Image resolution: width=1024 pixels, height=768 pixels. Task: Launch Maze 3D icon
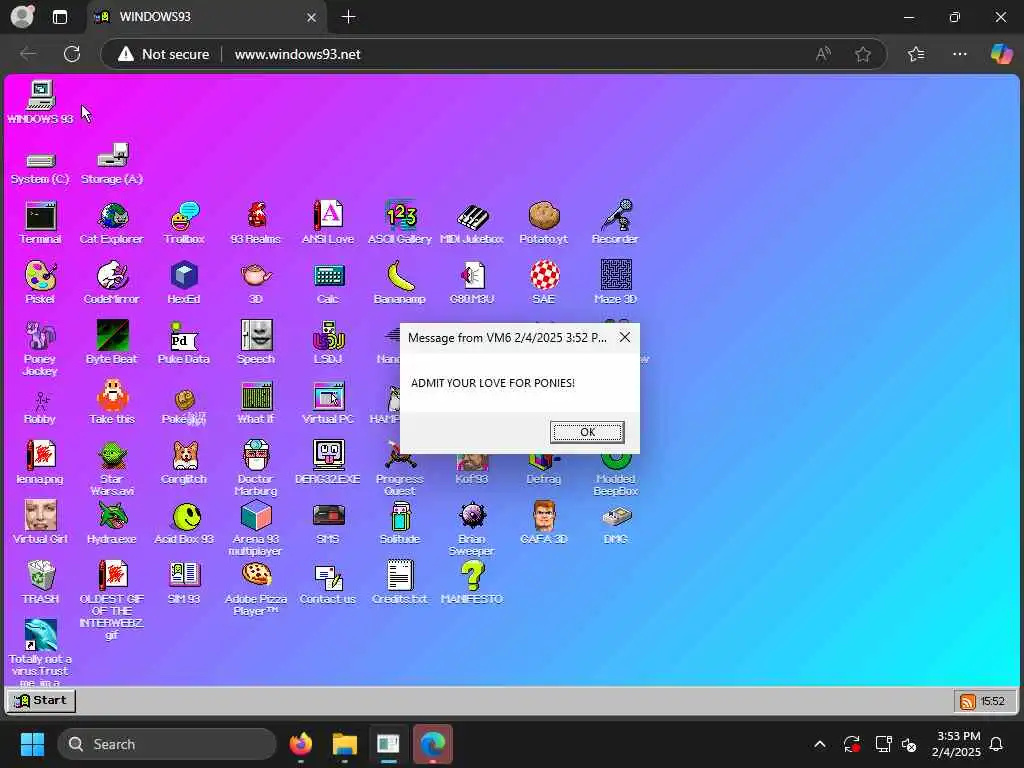616,283
